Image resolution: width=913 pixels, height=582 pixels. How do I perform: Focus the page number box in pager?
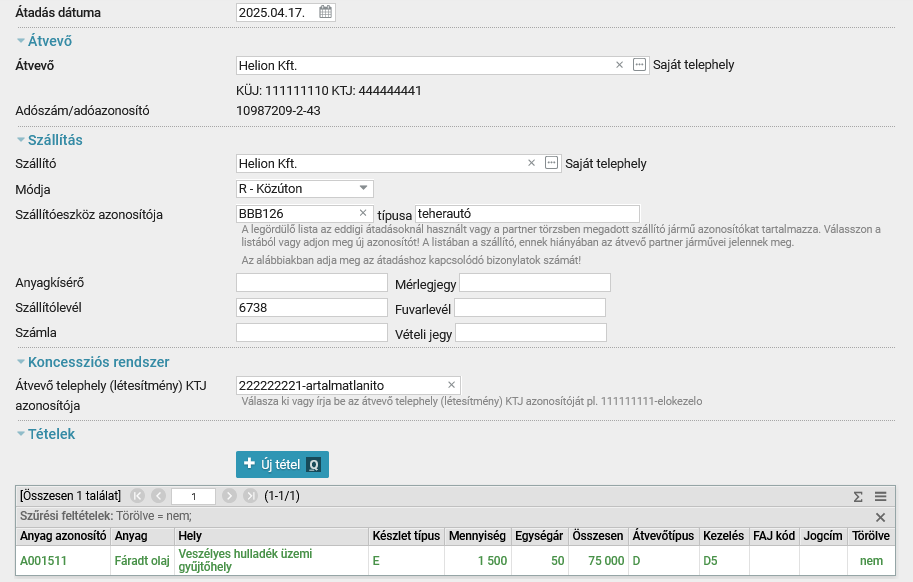point(193,496)
